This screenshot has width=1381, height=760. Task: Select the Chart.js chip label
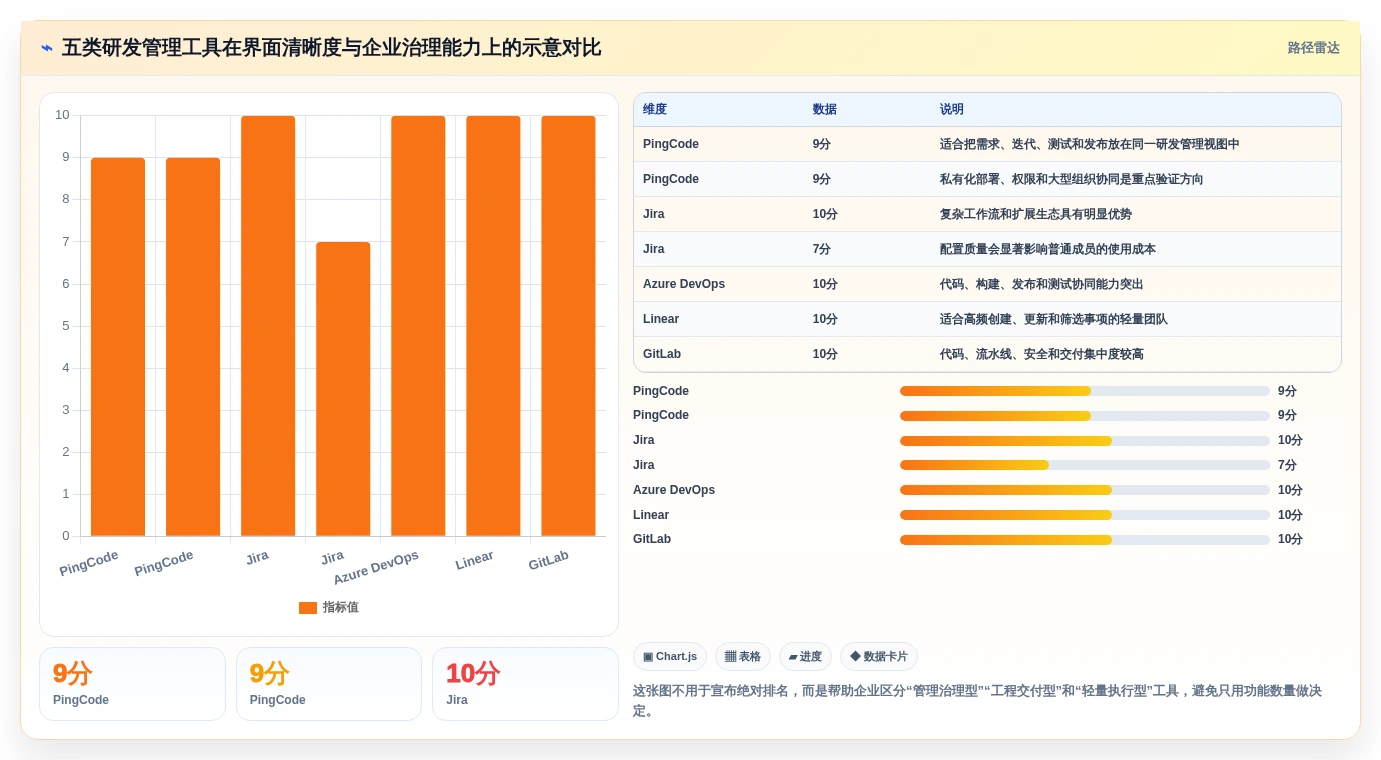[676, 657]
